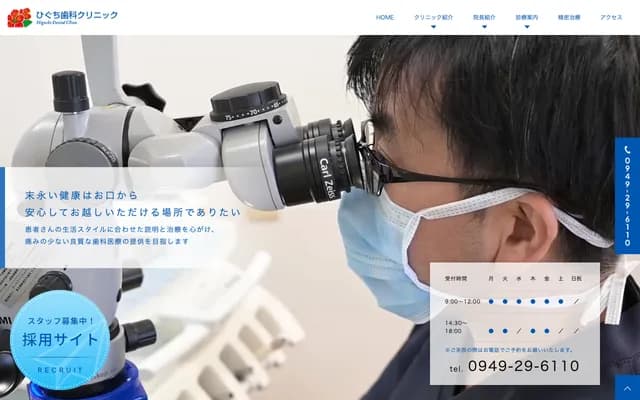The image size is (640, 400).
Task: Open the 採用サイト recruit circle button
Action: (x=62, y=340)
